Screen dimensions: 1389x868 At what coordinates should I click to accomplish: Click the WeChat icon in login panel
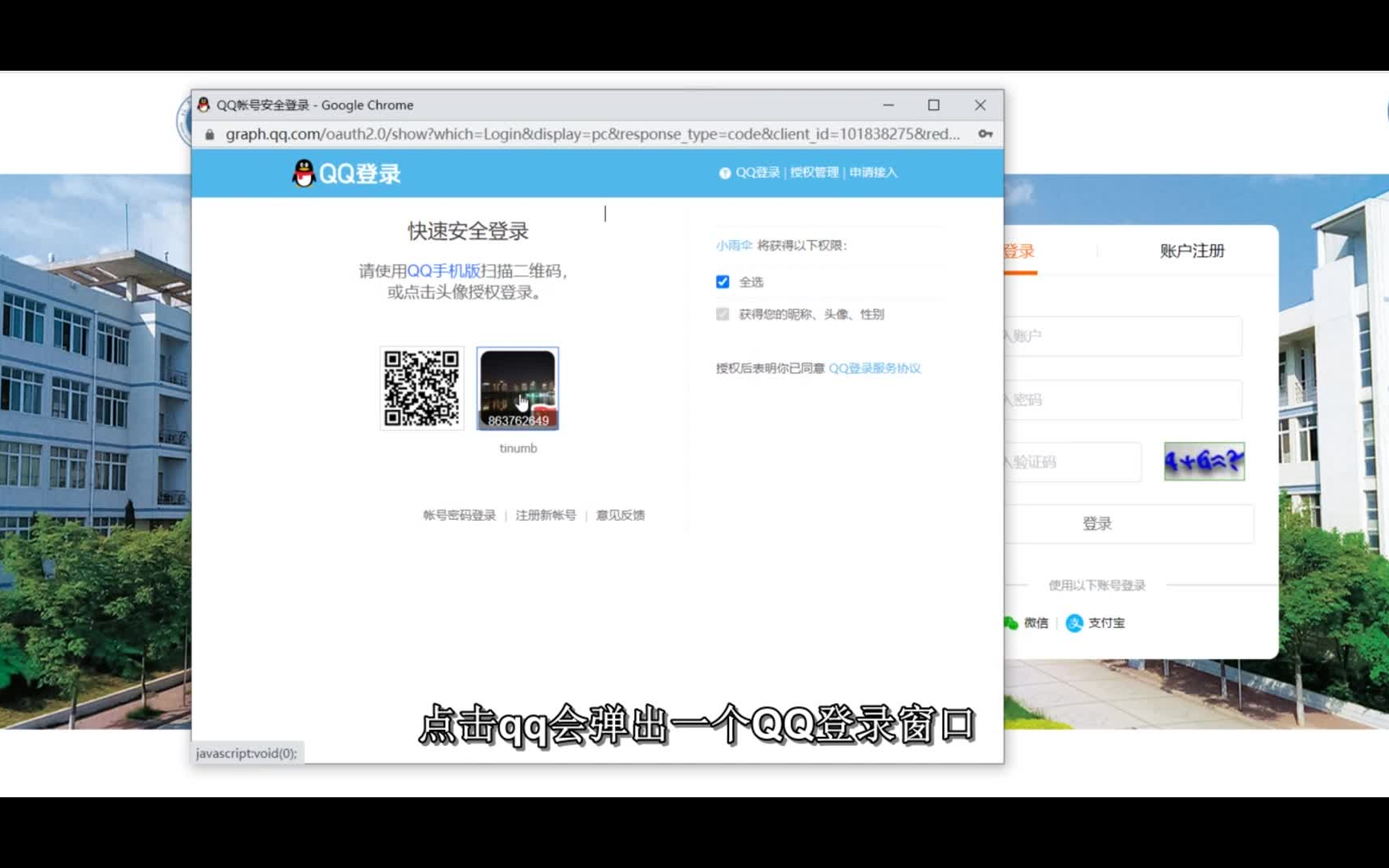point(1010,623)
